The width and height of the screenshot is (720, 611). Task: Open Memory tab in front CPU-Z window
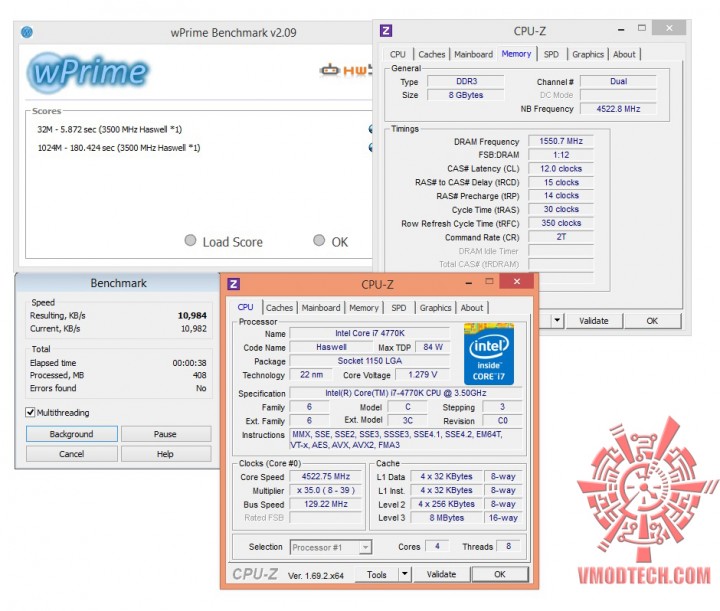tap(364, 308)
